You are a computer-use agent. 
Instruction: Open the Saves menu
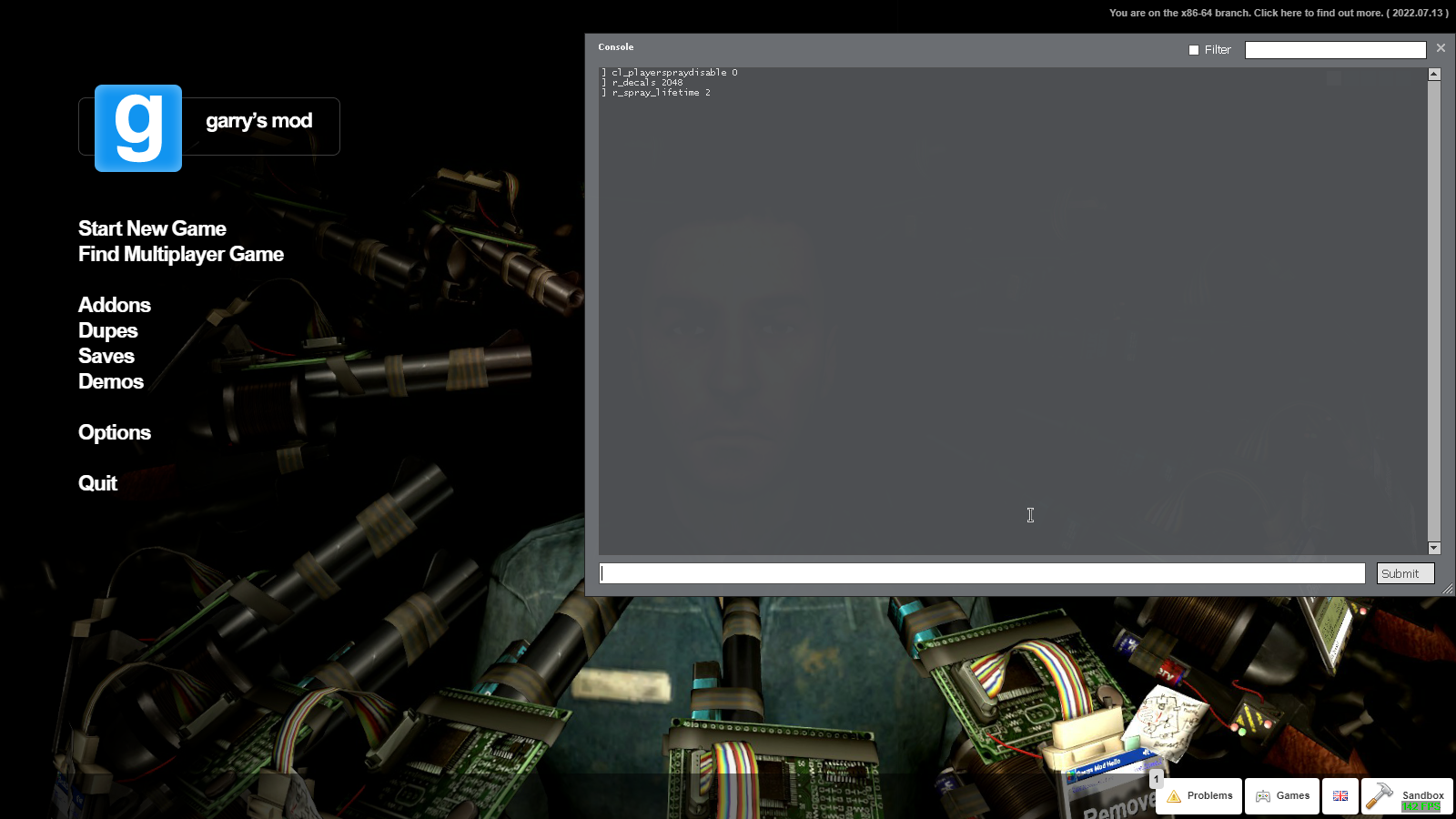click(106, 356)
